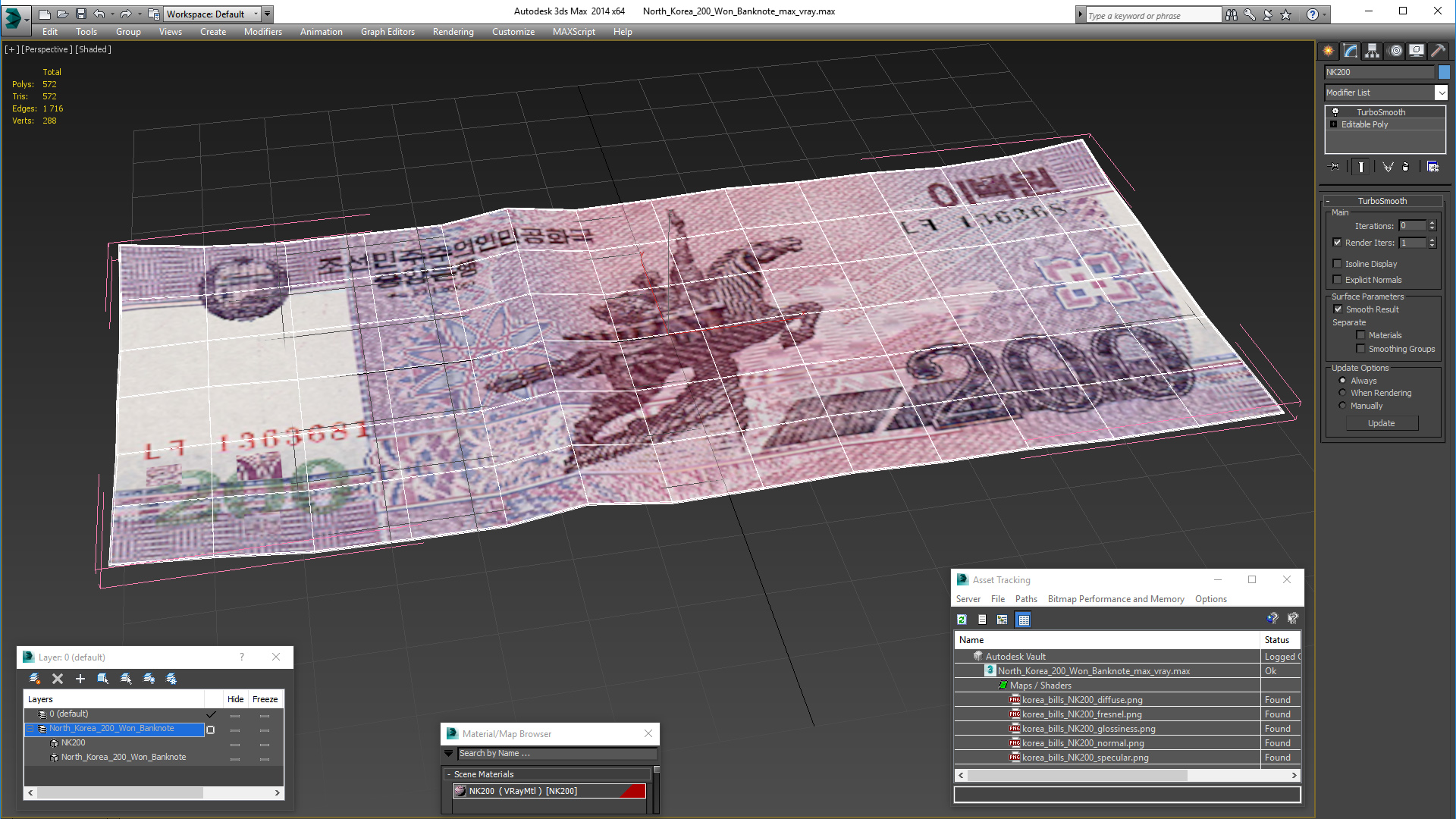Open the Create command panel tab

(1329, 51)
